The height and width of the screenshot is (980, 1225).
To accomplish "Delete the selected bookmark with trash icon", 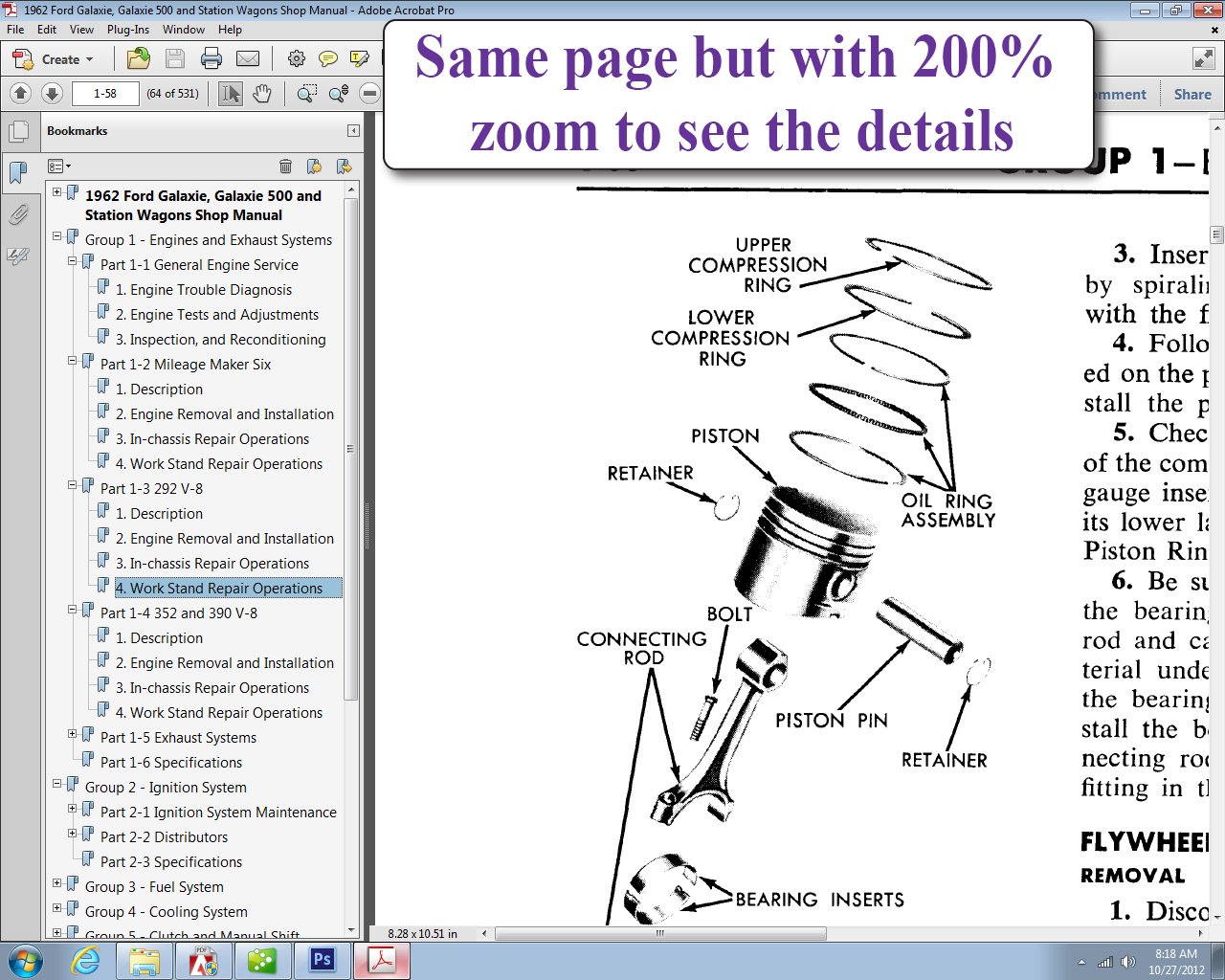I will (x=285, y=167).
